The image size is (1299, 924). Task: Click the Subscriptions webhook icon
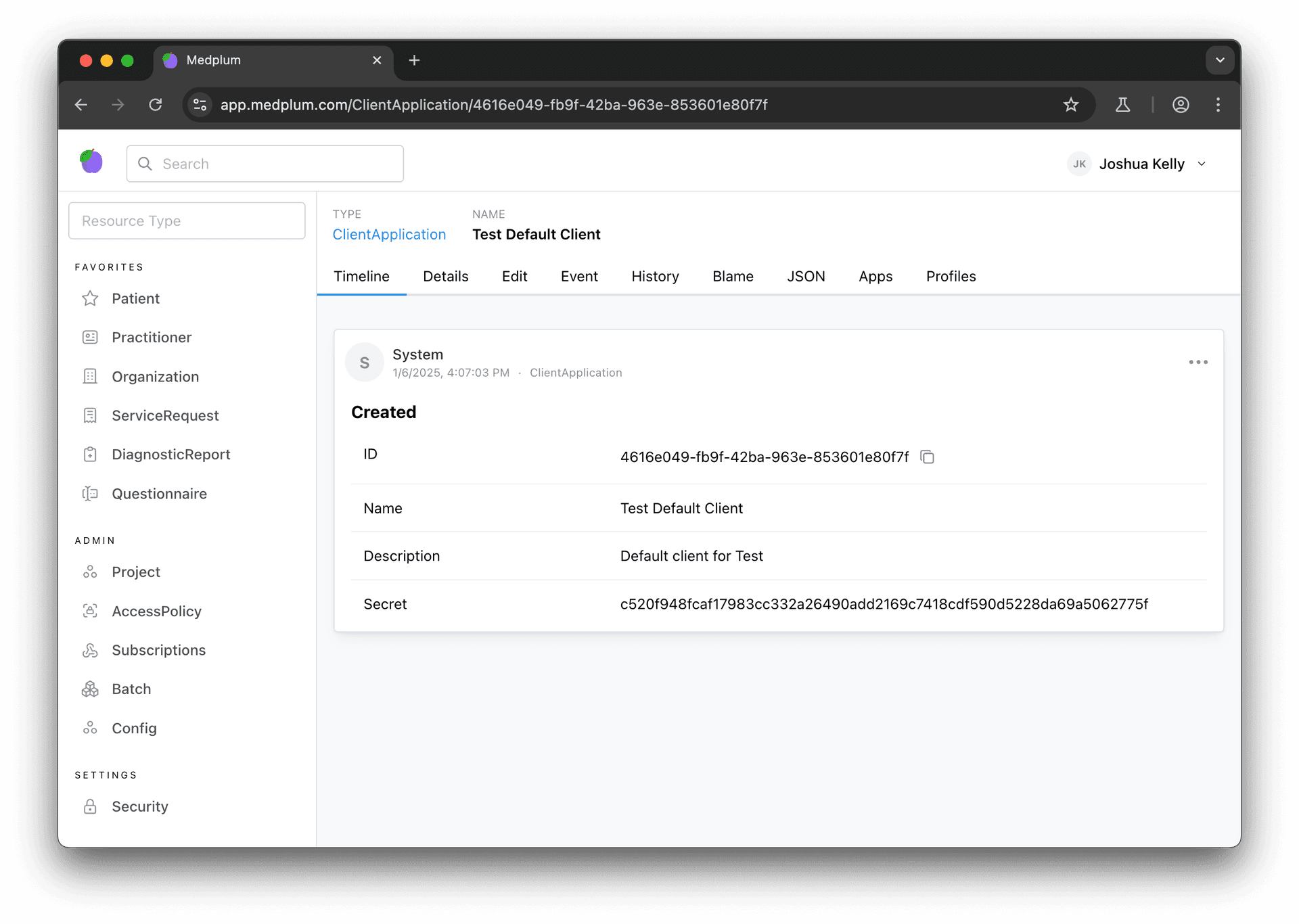tap(90, 650)
